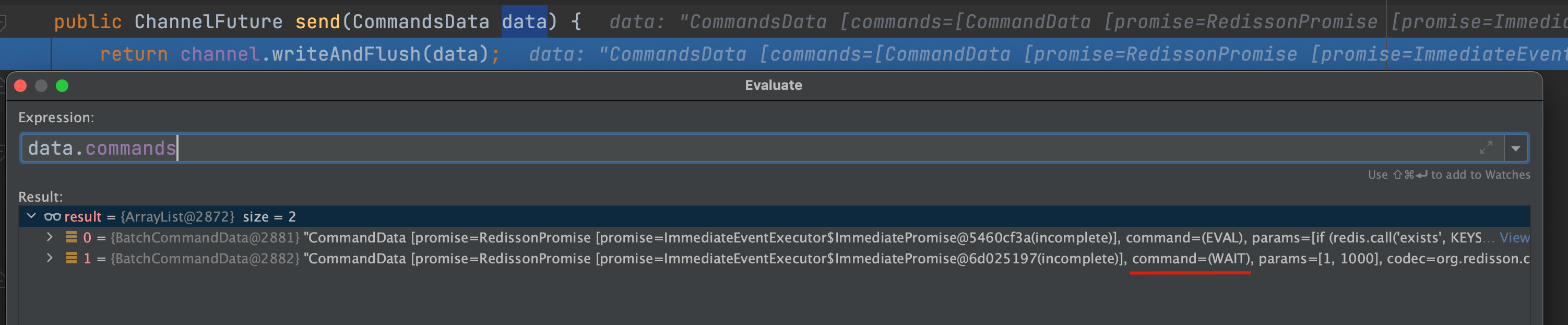Close the Evaluate dialog with red button
The height and width of the screenshot is (325, 1568).
tap(21, 85)
